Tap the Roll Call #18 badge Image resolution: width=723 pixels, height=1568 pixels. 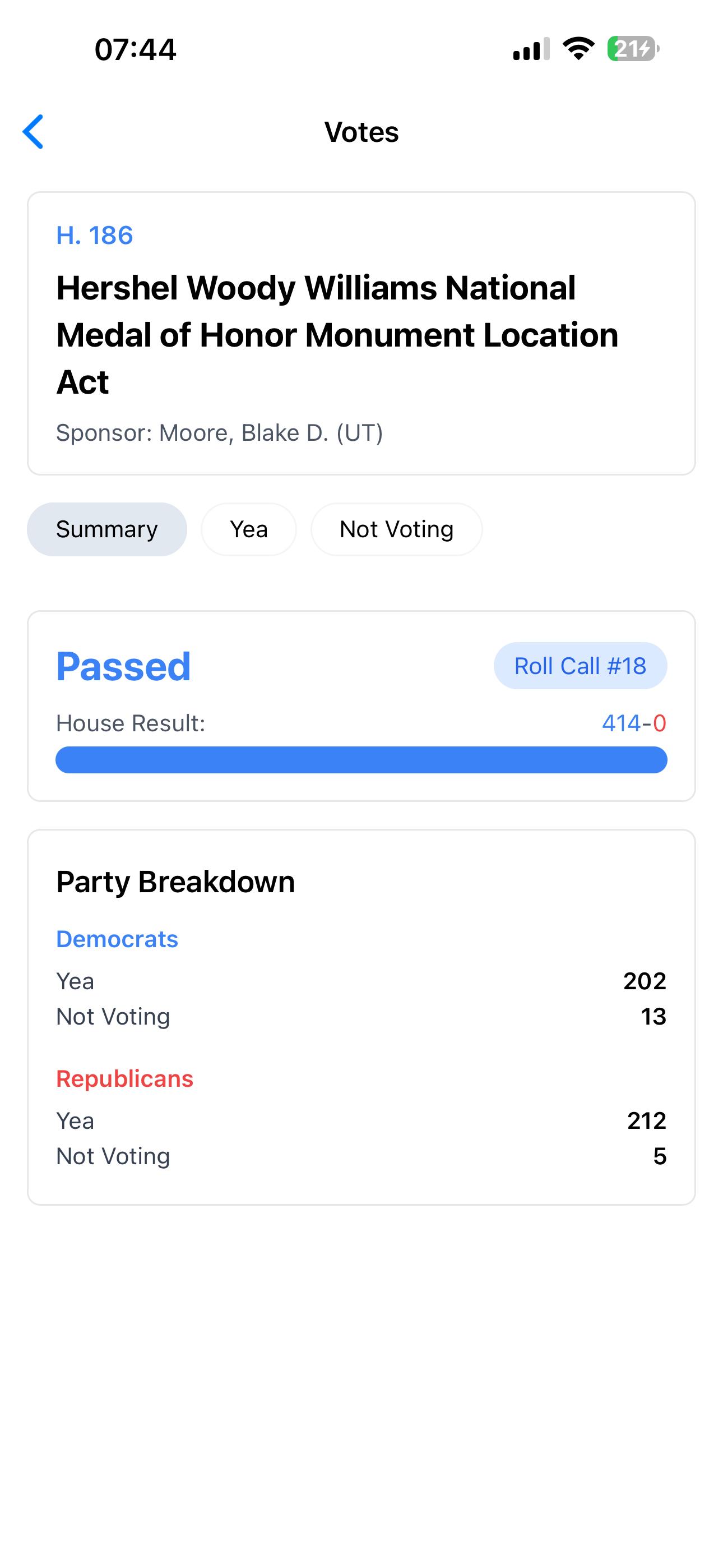[580, 665]
